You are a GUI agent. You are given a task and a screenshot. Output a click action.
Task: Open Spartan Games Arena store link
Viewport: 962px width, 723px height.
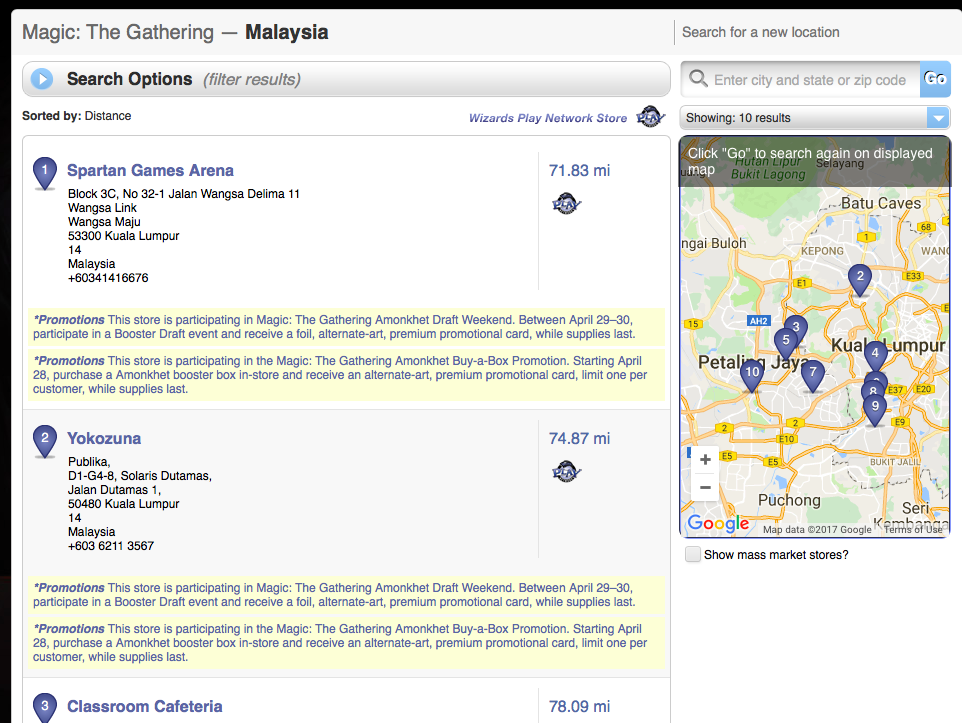[150, 171]
